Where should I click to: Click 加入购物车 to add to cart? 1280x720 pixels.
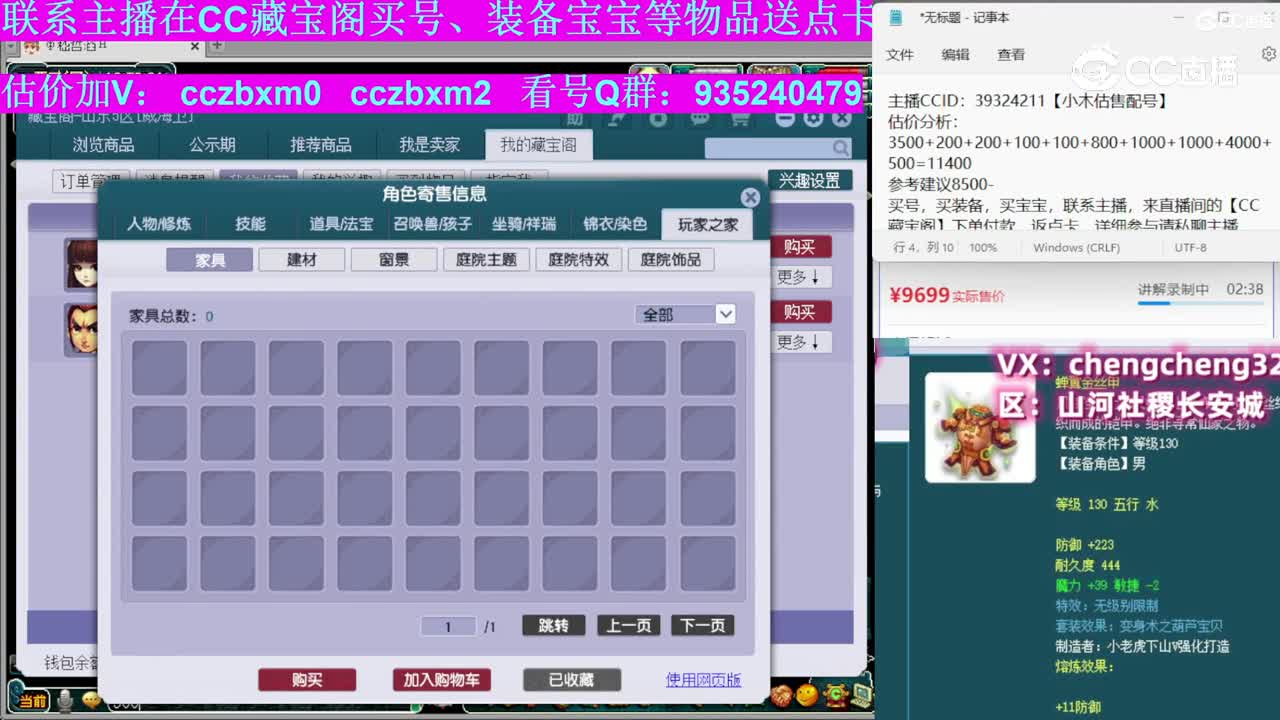tap(441, 680)
